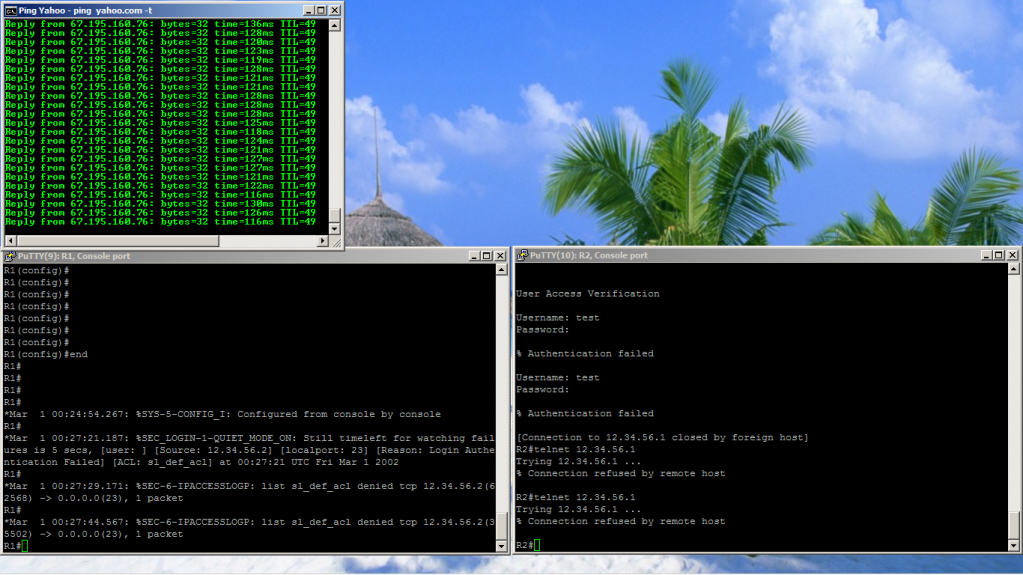Maximize the PuTTY R1 console window
The height and width of the screenshot is (575, 1023).
pos(486,257)
